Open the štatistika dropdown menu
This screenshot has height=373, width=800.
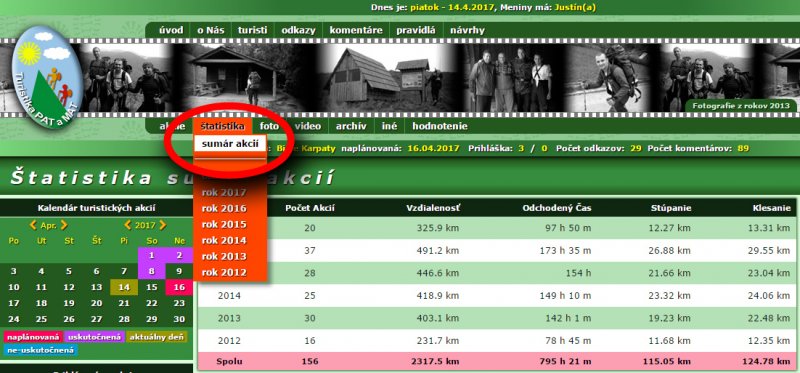pyautogui.click(x=222, y=126)
